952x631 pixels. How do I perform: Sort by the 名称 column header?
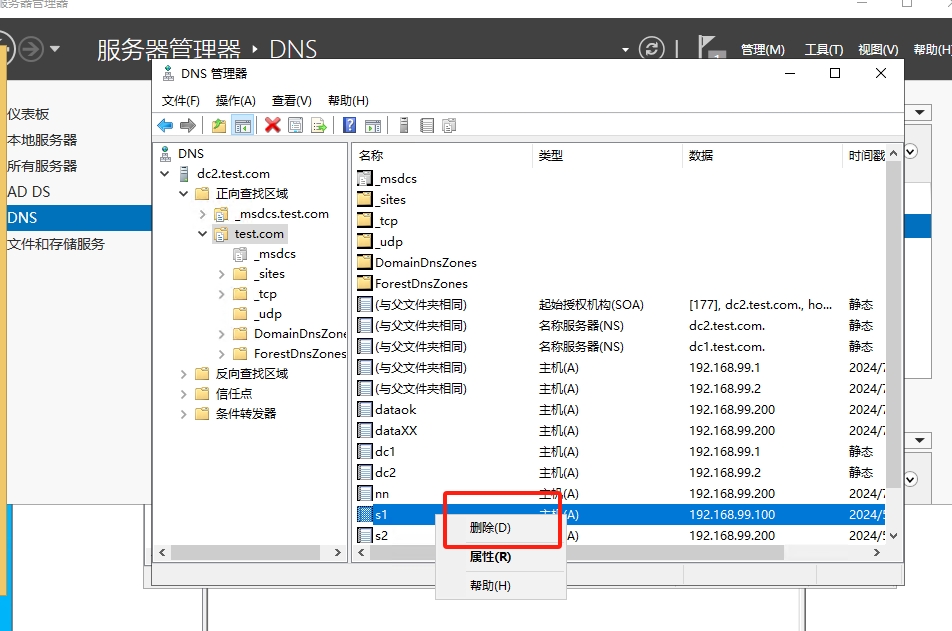[441, 155]
